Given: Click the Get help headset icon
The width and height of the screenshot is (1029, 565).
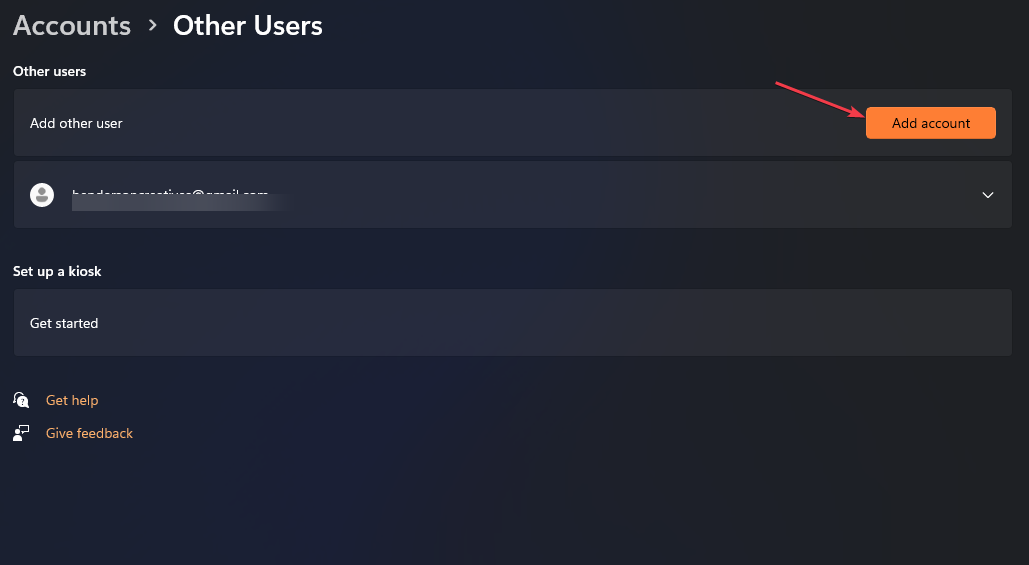Looking at the screenshot, I should pos(21,400).
